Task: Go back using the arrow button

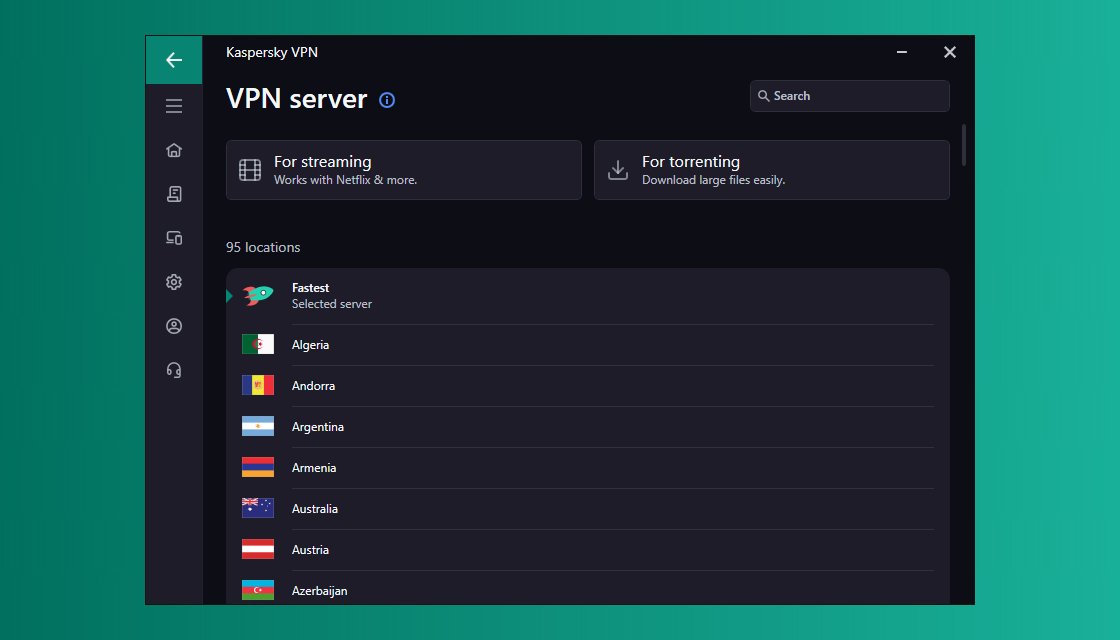Action: 174,60
